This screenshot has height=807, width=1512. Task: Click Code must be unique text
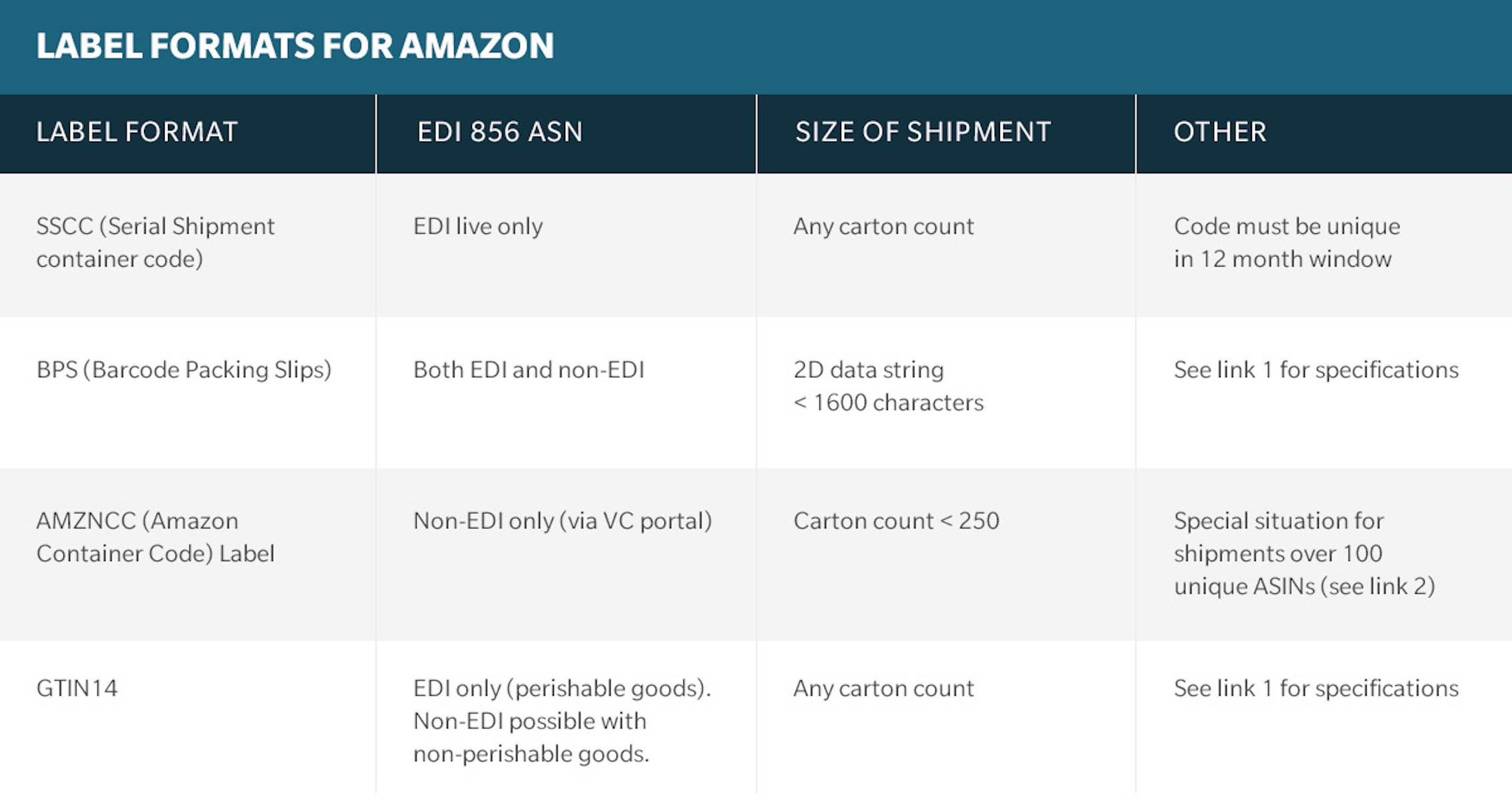tap(1287, 227)
